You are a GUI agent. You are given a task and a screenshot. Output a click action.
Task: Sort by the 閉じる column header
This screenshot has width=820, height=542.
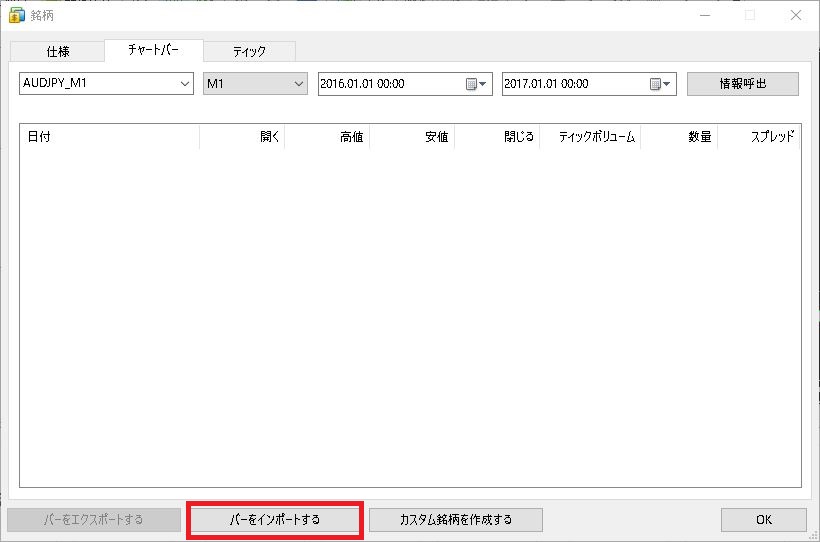point(497,137)
